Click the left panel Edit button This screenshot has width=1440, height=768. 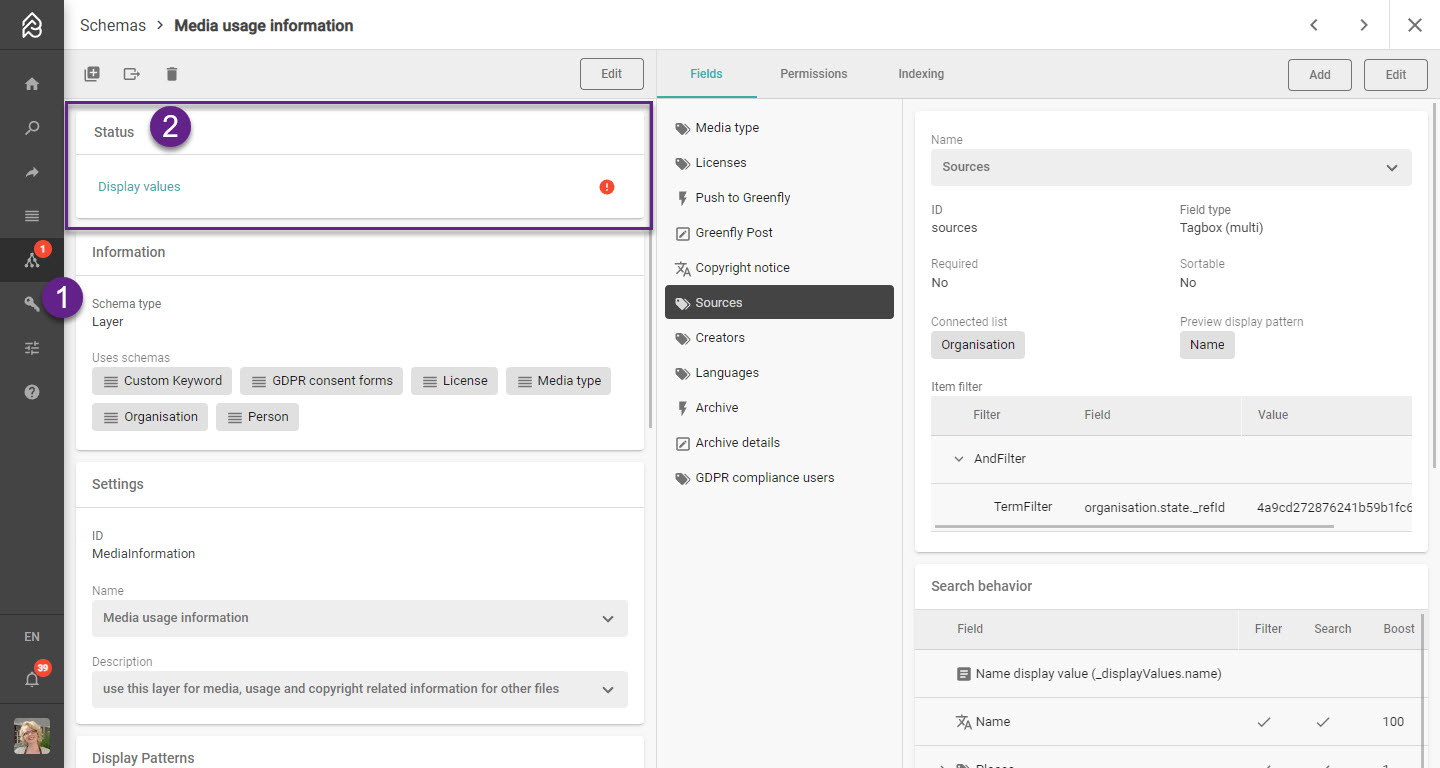point(611,74)
